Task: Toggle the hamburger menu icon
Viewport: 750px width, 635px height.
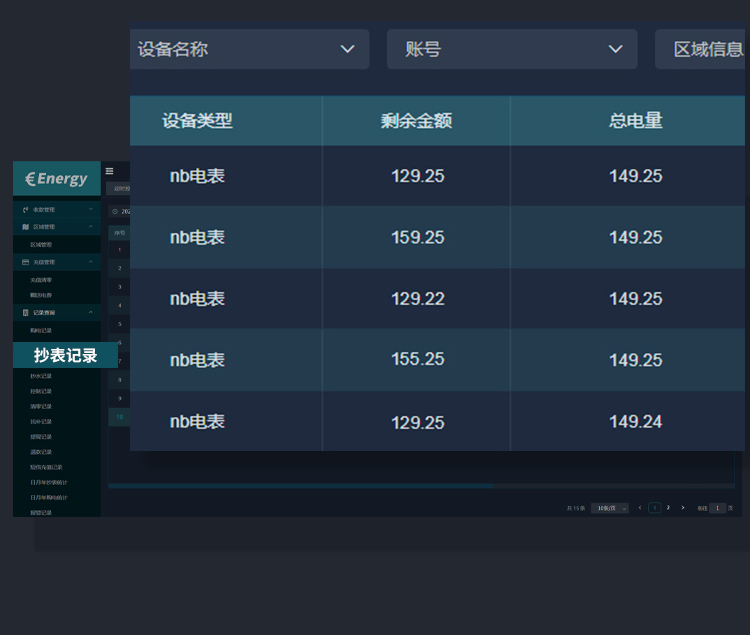Action: pyautogui.click(x=110, y=171)
